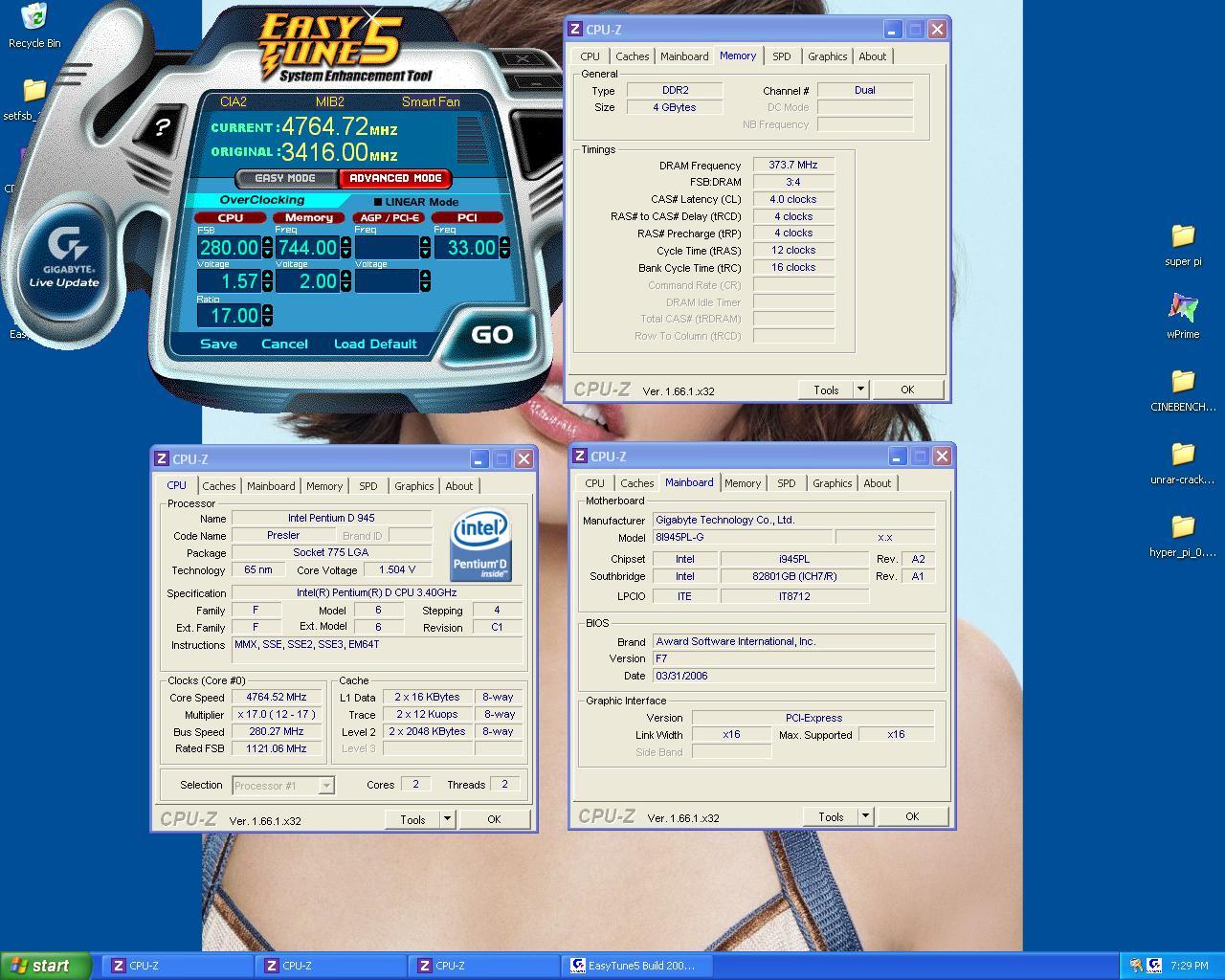Screen dimensions: 1225x980
Task: Click Load Default in EasyTune5
Action: [x=375, y=344]
